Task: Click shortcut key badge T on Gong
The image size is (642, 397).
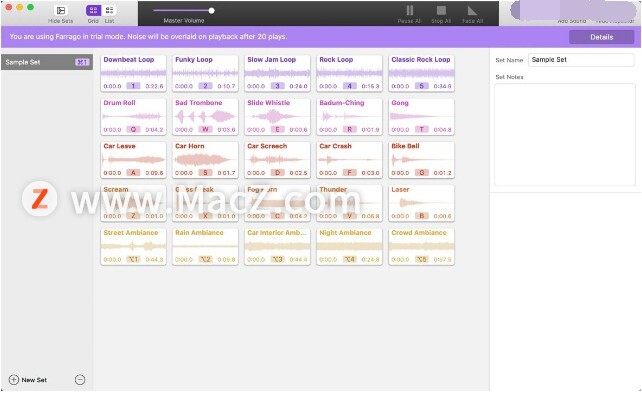Action: [421, 129]
